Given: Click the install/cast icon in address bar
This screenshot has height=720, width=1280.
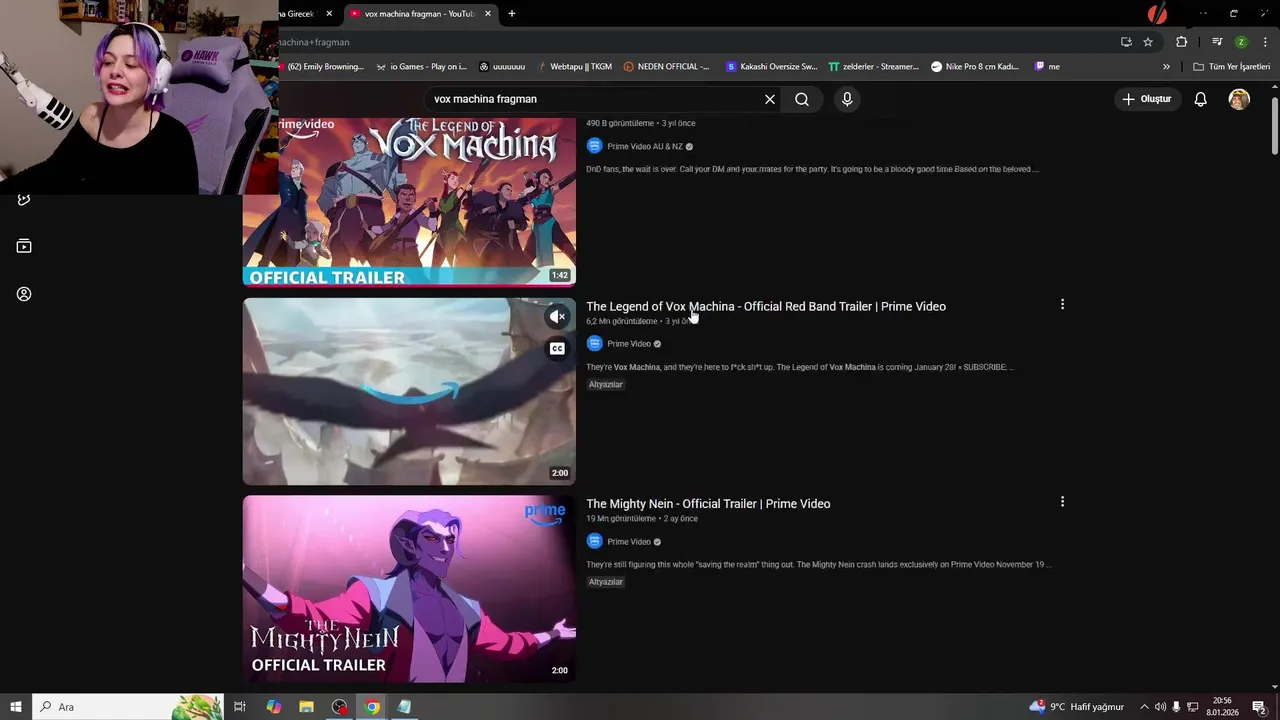Looking at the screenshot, I should coord(1126,42).
